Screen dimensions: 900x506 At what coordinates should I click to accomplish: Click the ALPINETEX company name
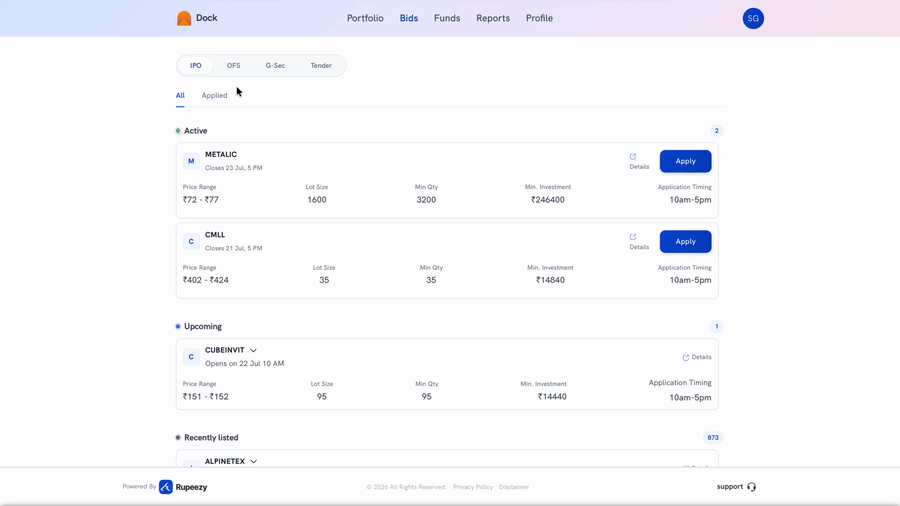[x=224, y=461]
